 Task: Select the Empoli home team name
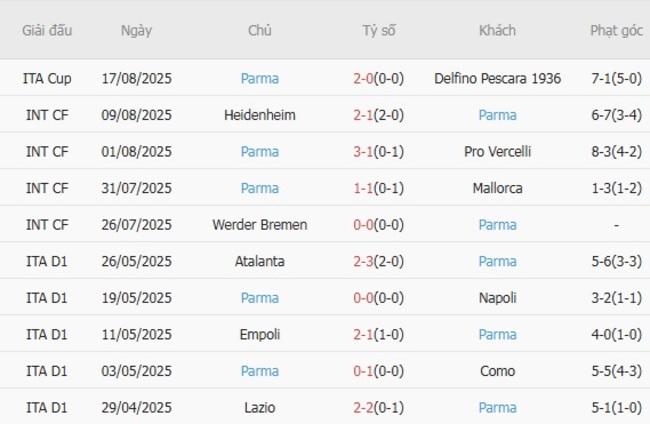pos(260,334)
